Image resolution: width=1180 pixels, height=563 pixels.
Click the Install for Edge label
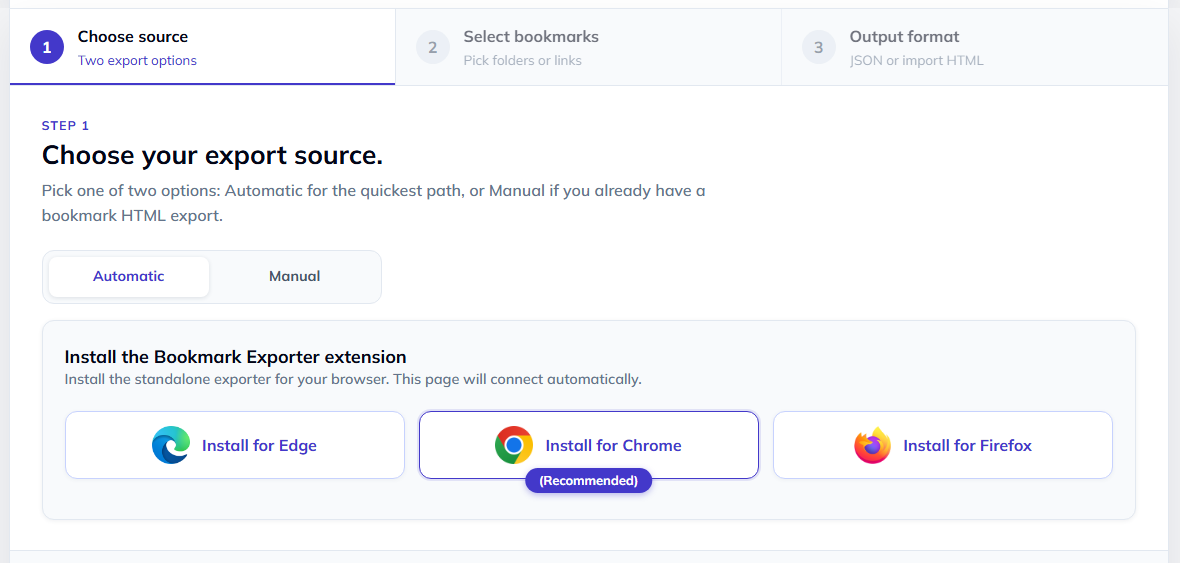click(x=259, y=446)
